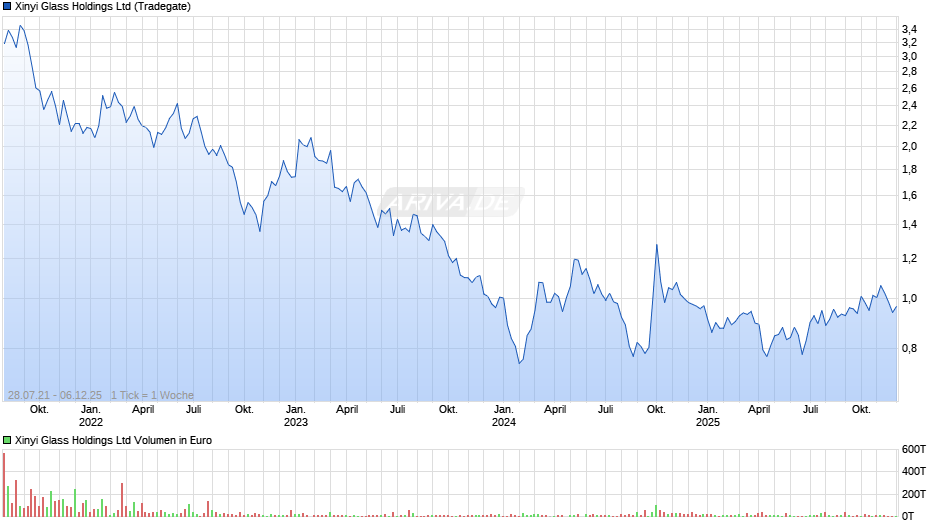Viewport: 940px width, 526px height.
Task: Click the price axis label 1,8
Action: click(909, 170)
